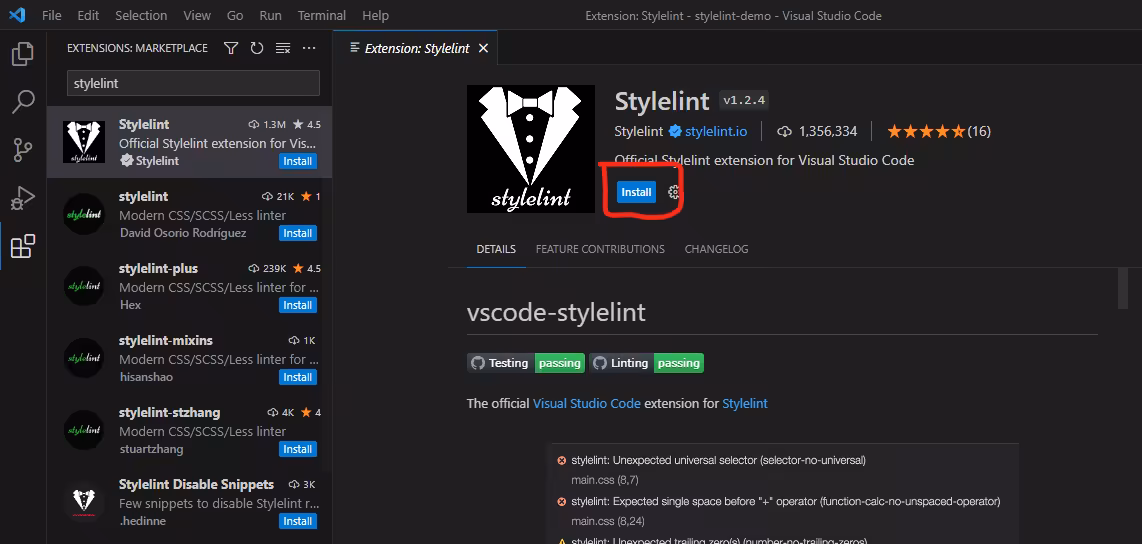Switch to the FEATURE CONTRIBUTIONS tab

(600, 249)
